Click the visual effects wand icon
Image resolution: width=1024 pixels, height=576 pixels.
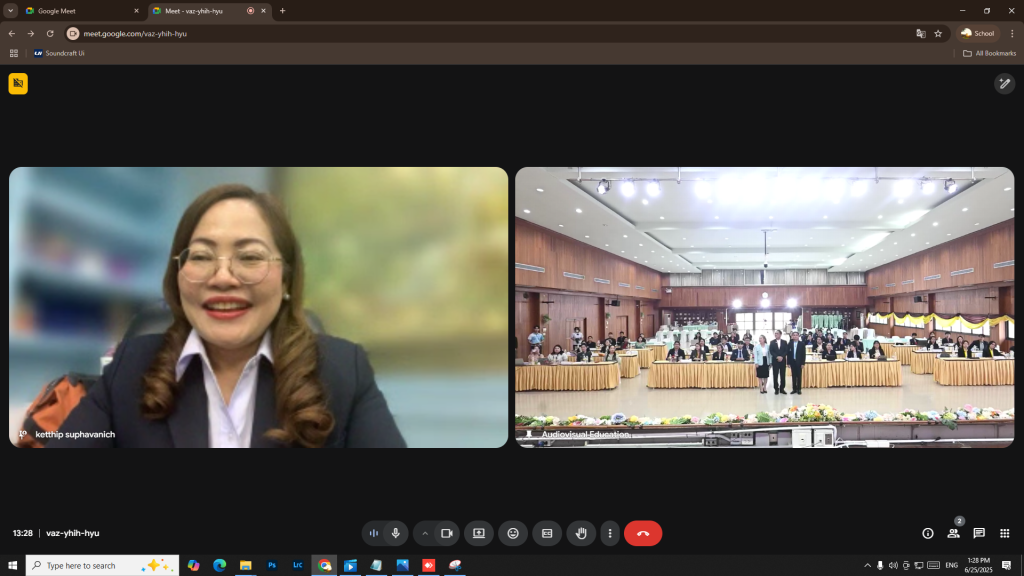(1004, 84)
